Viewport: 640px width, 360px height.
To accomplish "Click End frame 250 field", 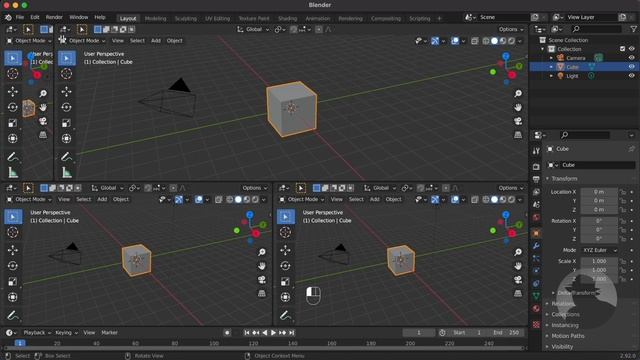I will click(x=507, y=333).
